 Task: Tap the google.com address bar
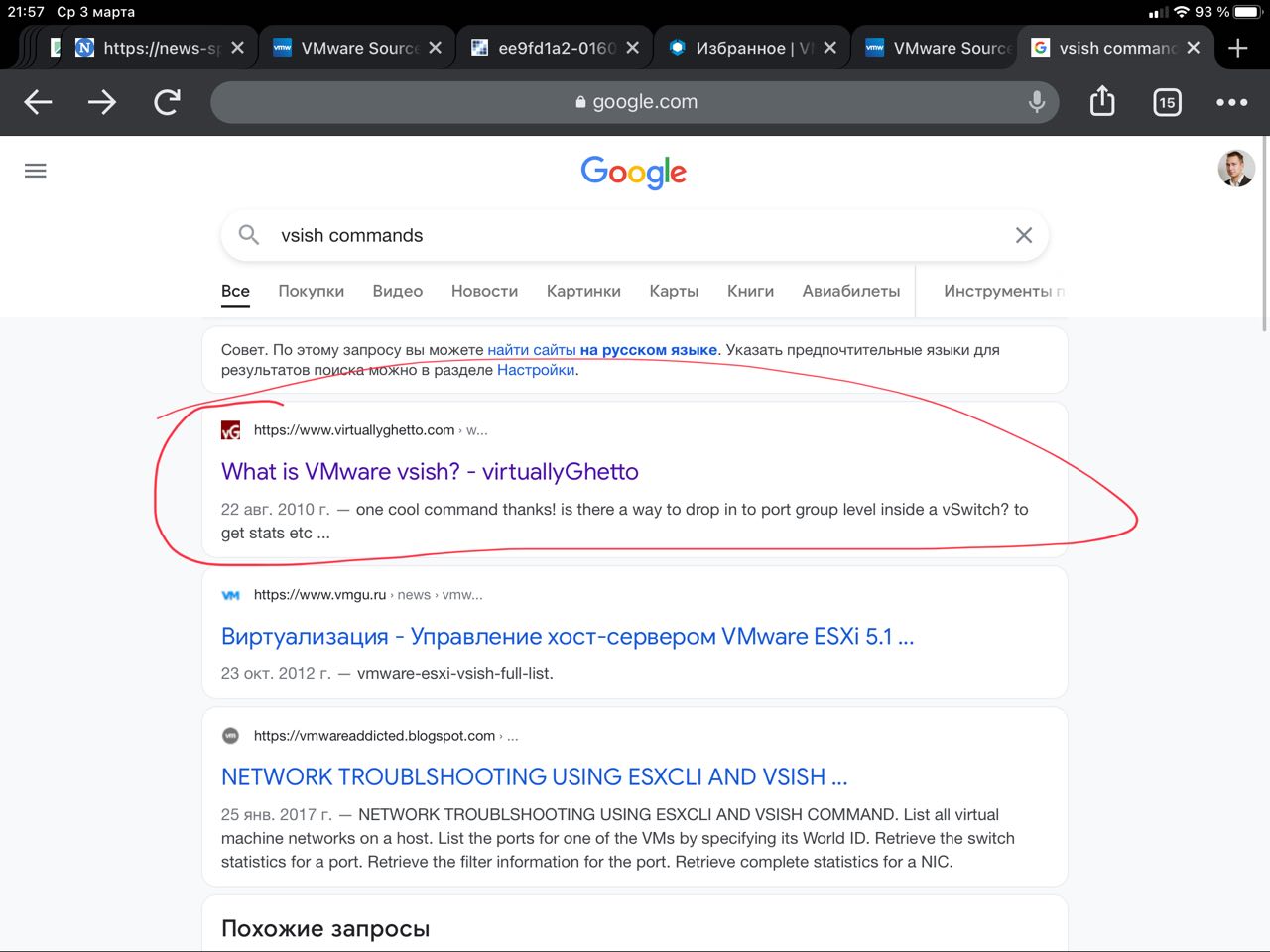coord(635,101)
